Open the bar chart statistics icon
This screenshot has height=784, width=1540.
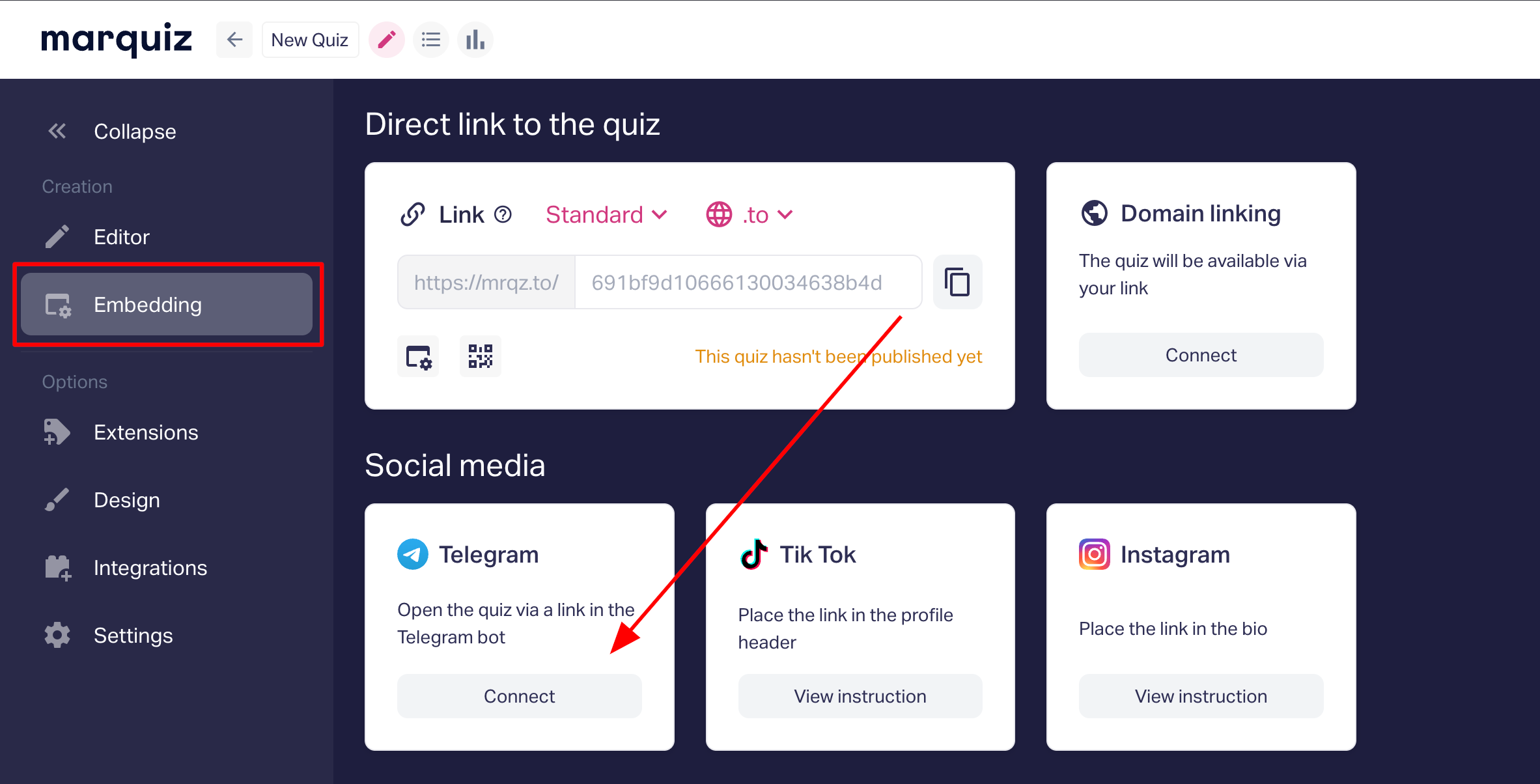pyautogui.click(x=475, y=40)
